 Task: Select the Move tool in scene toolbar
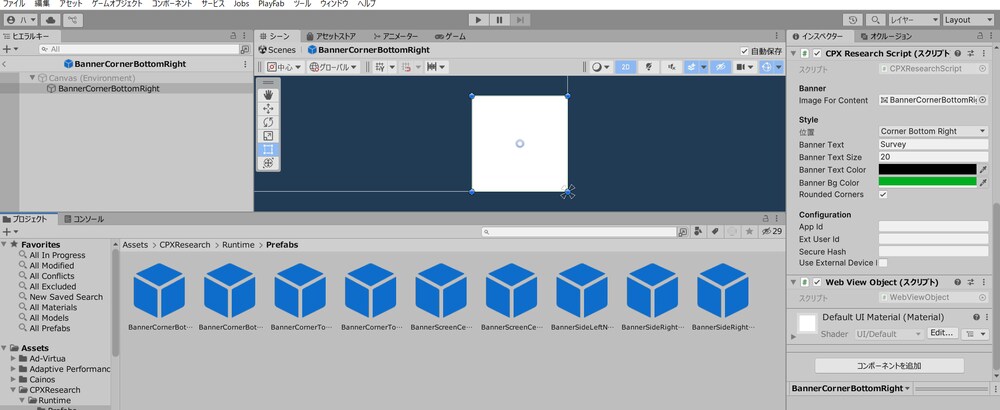pos(268,108)
